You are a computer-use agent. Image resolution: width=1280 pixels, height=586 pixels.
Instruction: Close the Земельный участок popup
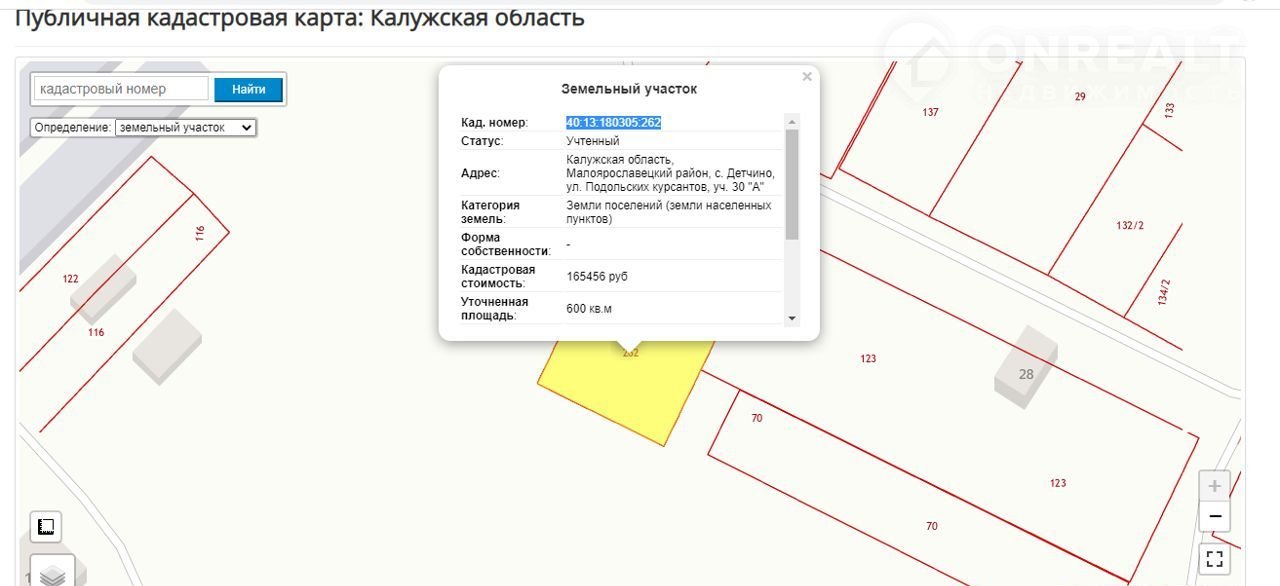tap(807, 76)
